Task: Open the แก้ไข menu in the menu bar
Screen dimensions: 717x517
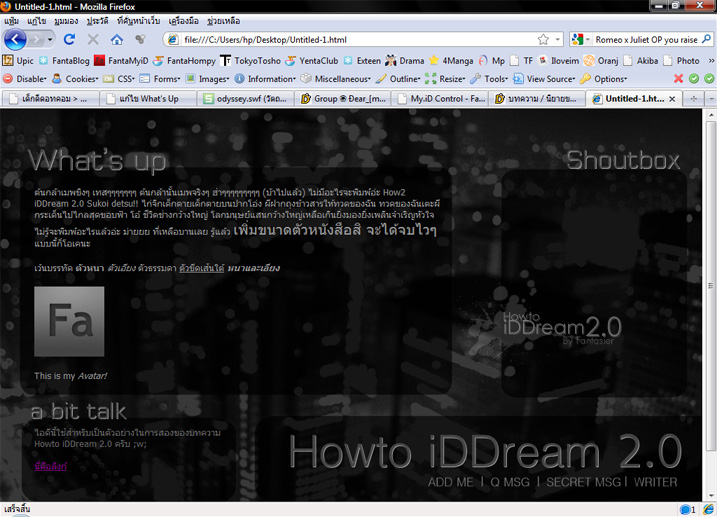Action: click(37, 21)
